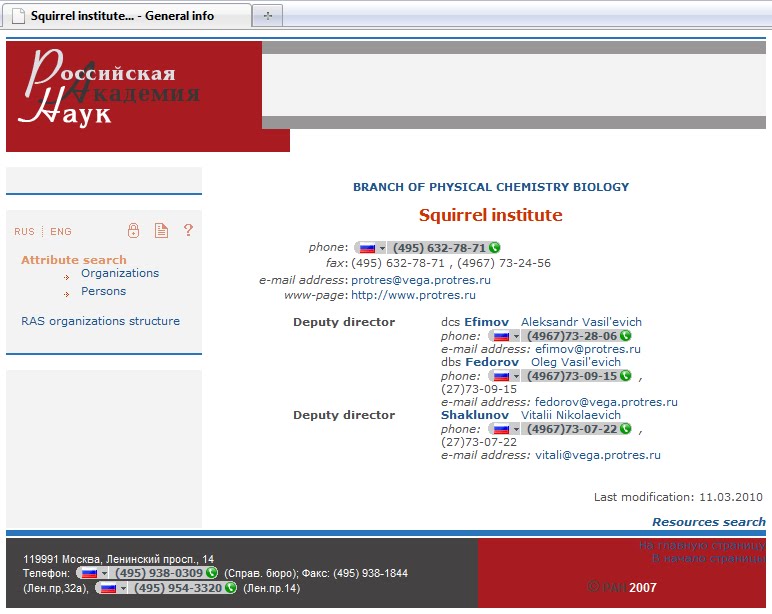Open a new browser tab

pyautogui.click(x=267, y=16)
